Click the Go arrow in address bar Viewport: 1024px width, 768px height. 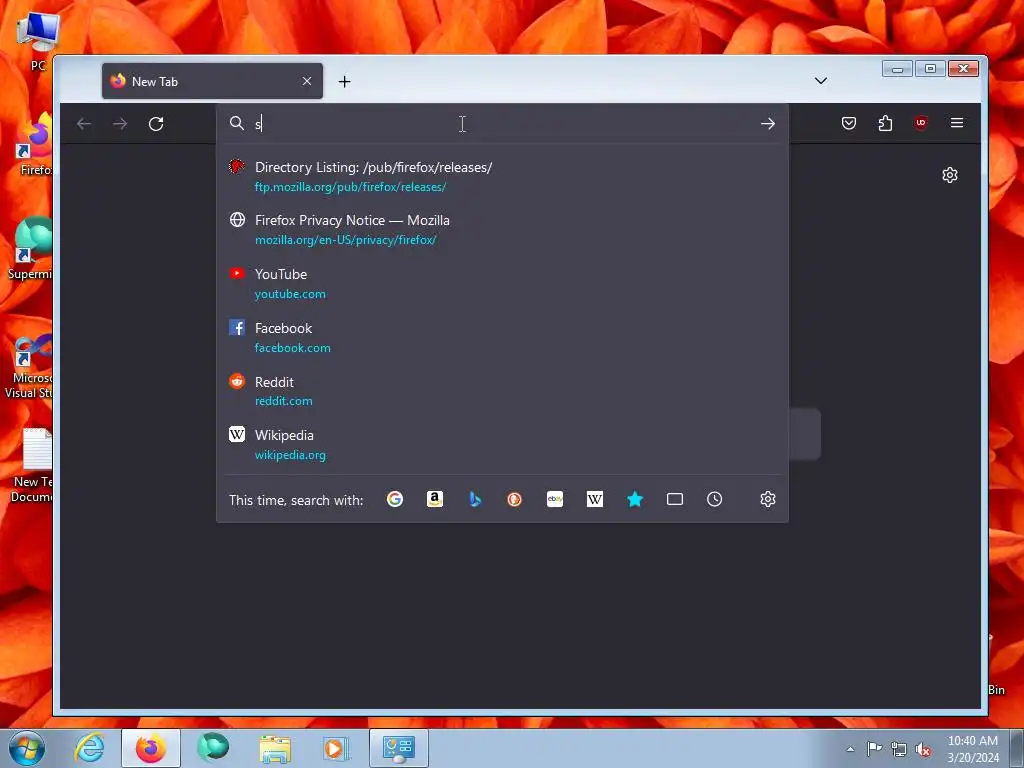pos(767,123)
